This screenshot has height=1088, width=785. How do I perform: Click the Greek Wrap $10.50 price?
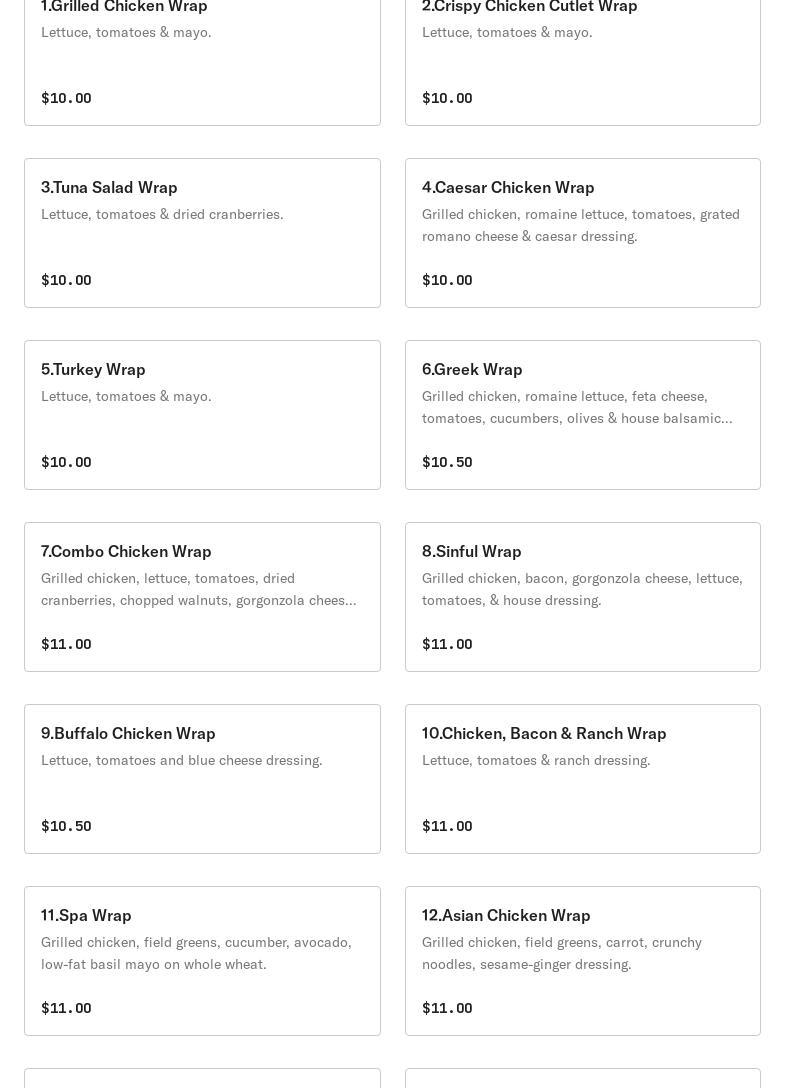click(447, 462)
